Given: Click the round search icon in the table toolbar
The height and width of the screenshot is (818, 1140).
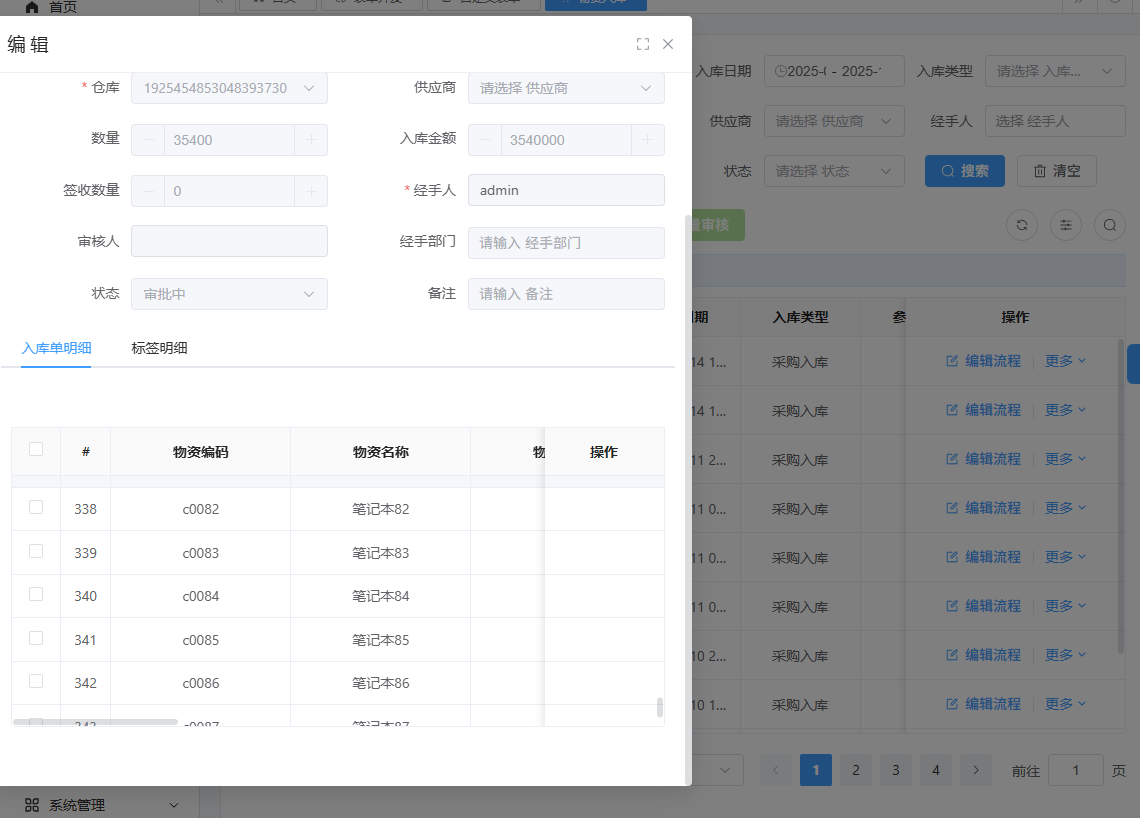Looking at the screenshot, I should (x=1109, y=225).
